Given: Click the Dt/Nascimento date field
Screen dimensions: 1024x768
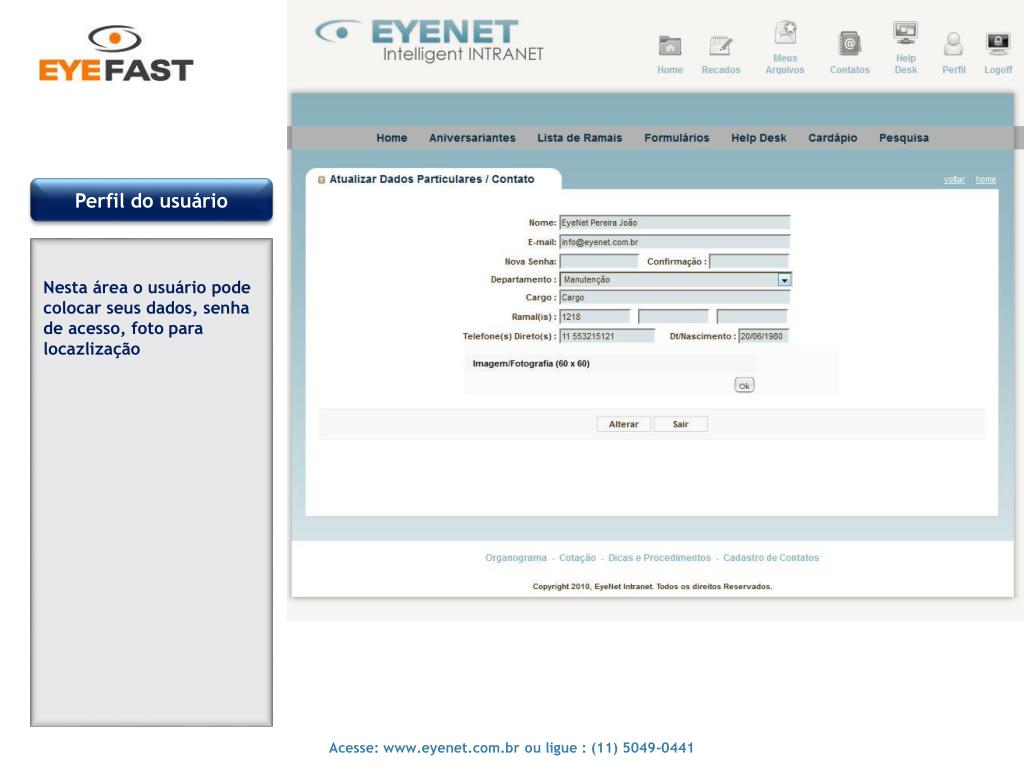Looking at the screenshot, I should 763,336.
